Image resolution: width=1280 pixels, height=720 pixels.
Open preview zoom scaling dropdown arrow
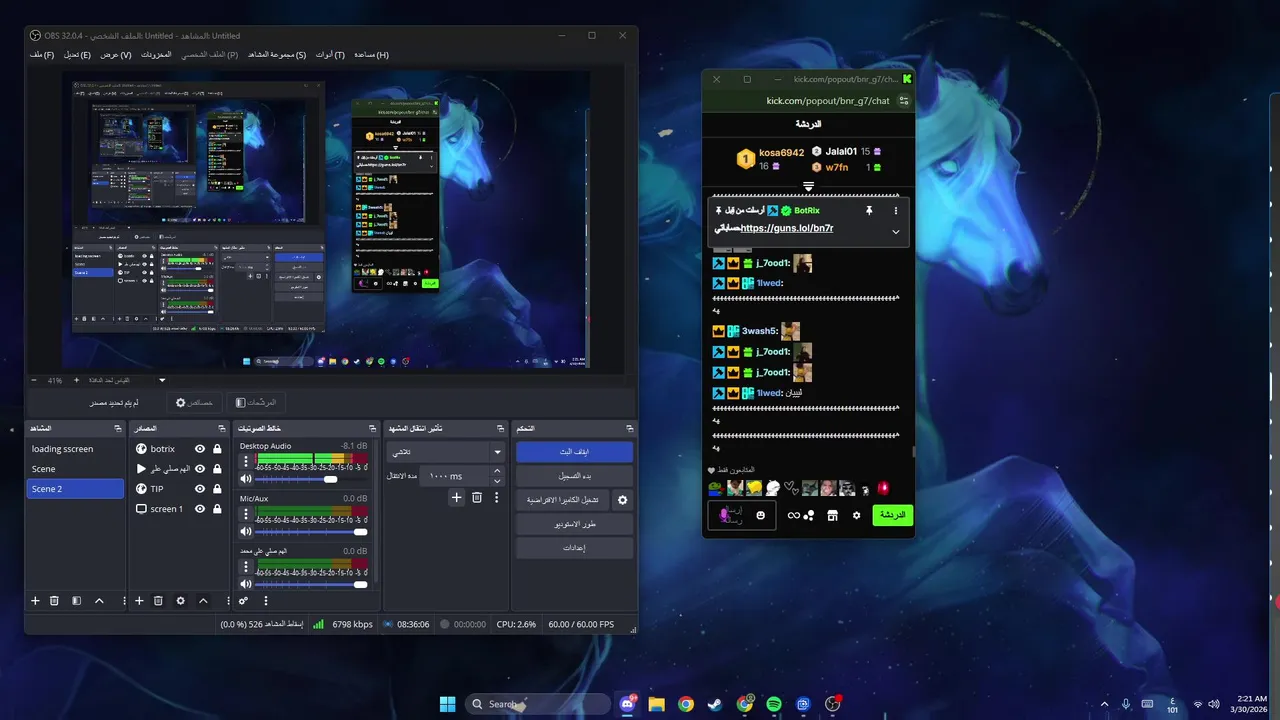162,380
